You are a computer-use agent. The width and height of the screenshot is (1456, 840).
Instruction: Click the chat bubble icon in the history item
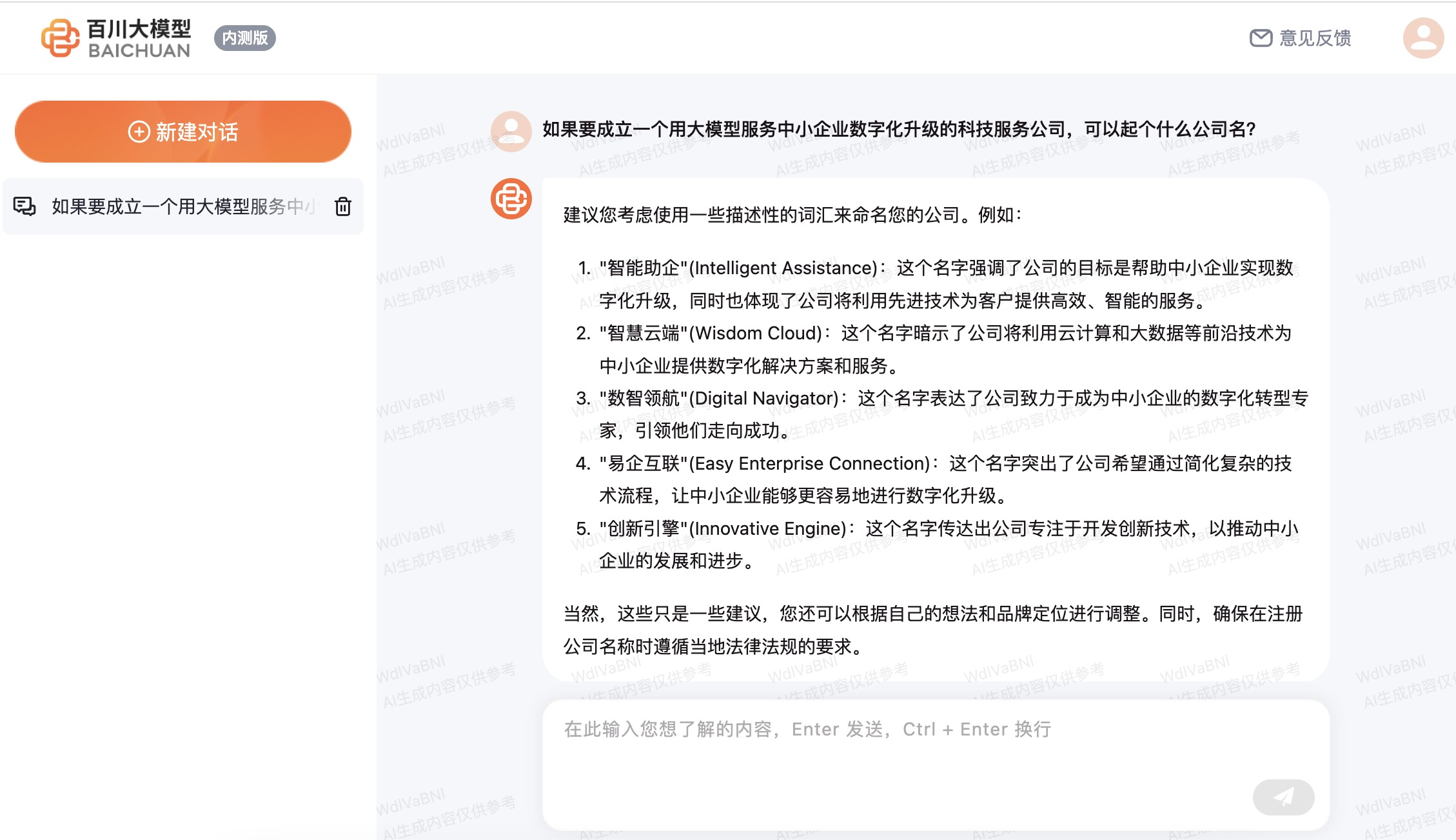coord(25,206)
